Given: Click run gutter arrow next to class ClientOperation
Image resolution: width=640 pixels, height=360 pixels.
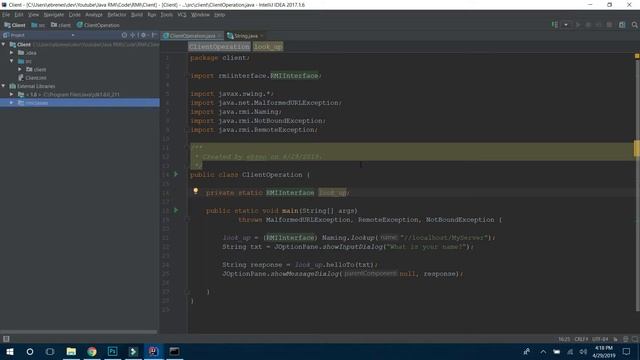Looking at the screenshot, I should coord(176,174).
